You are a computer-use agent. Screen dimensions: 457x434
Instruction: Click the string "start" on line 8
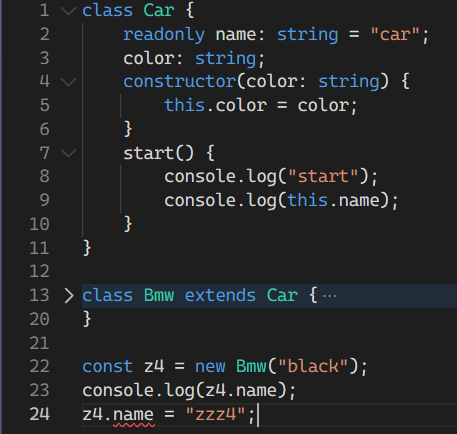pos(323,176)
